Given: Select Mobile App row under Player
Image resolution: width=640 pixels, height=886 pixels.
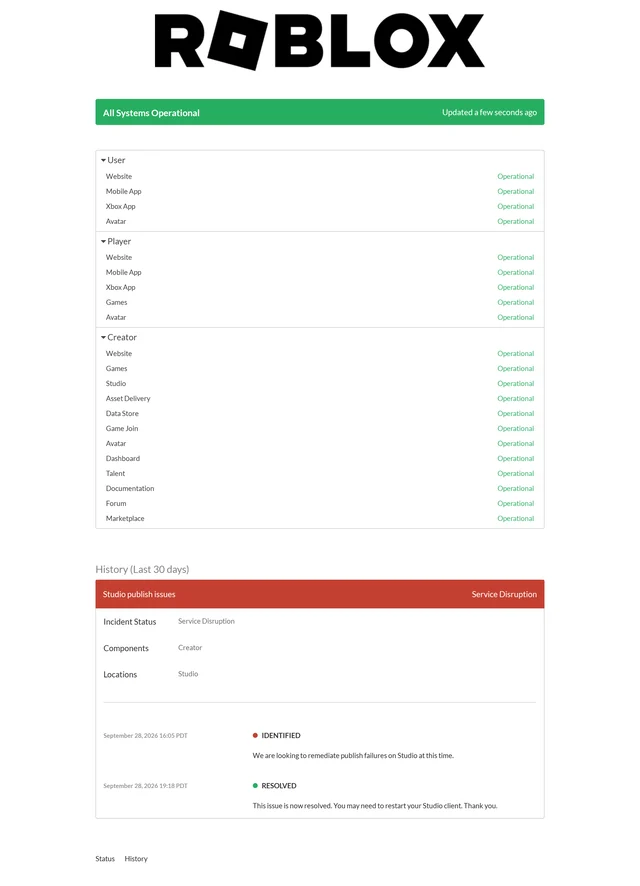Looking at the screenshot, I should (x=320, y=272).
